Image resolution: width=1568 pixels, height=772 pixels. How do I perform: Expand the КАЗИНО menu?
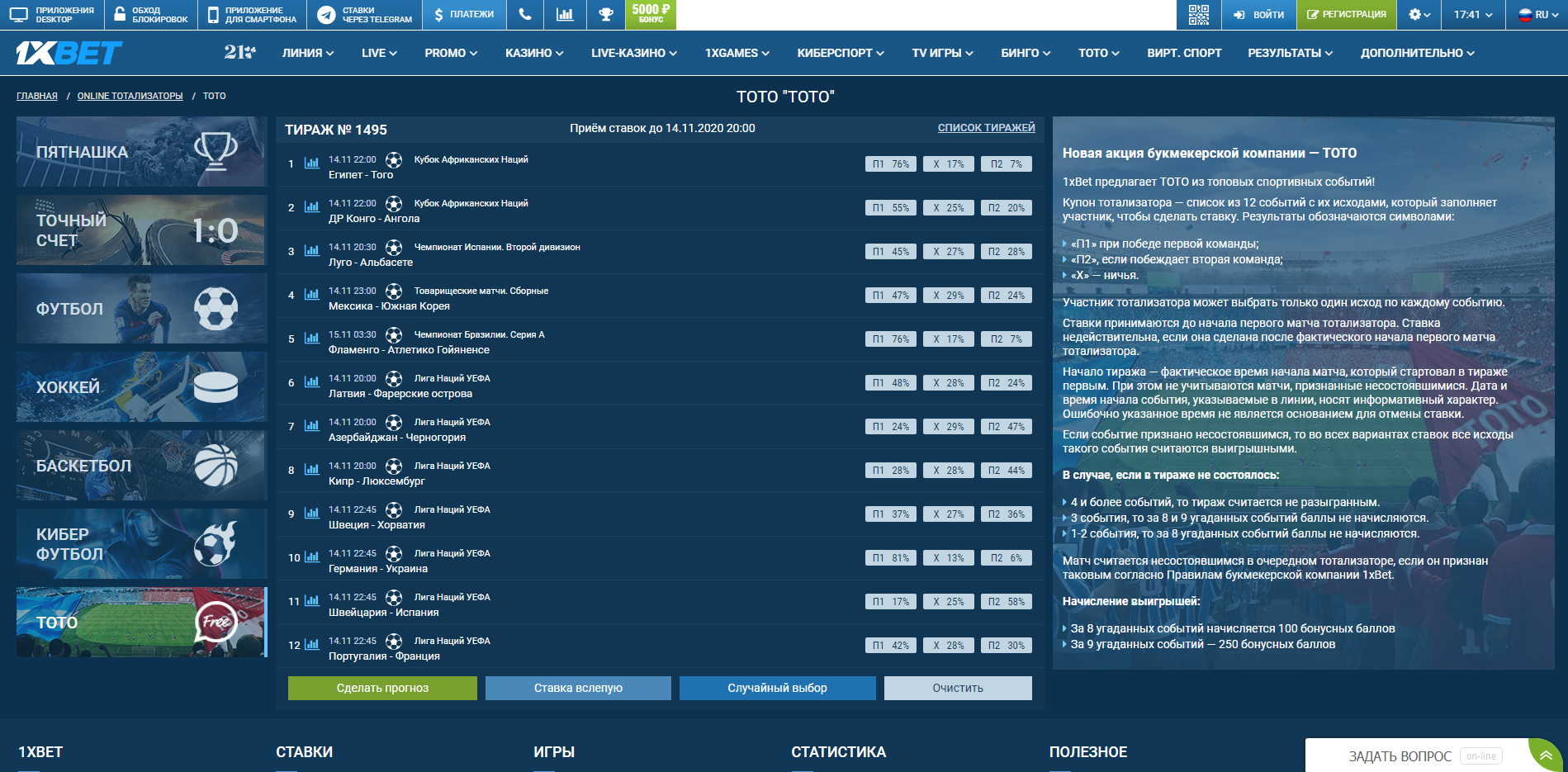pyautogui.click(x=534, y=53)
